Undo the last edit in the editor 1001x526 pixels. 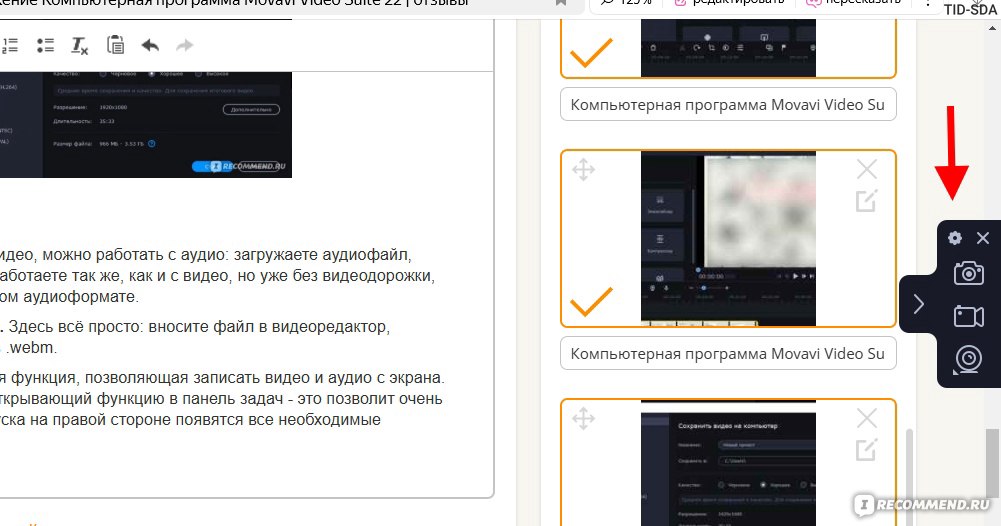pos(150,45)
